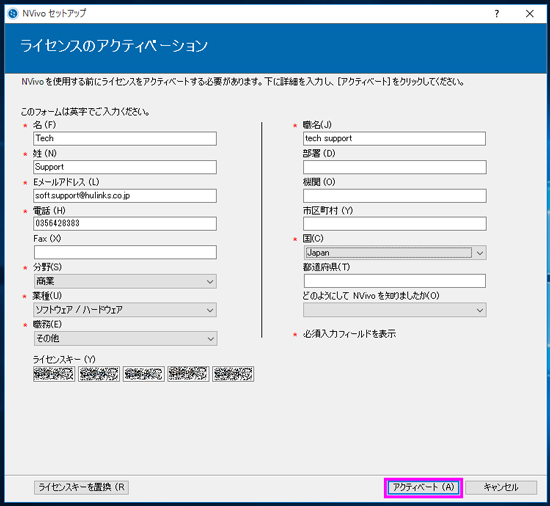Click the NVivo logo icon in title bar
Screen dimensions: 550x506
click(13, 14)
